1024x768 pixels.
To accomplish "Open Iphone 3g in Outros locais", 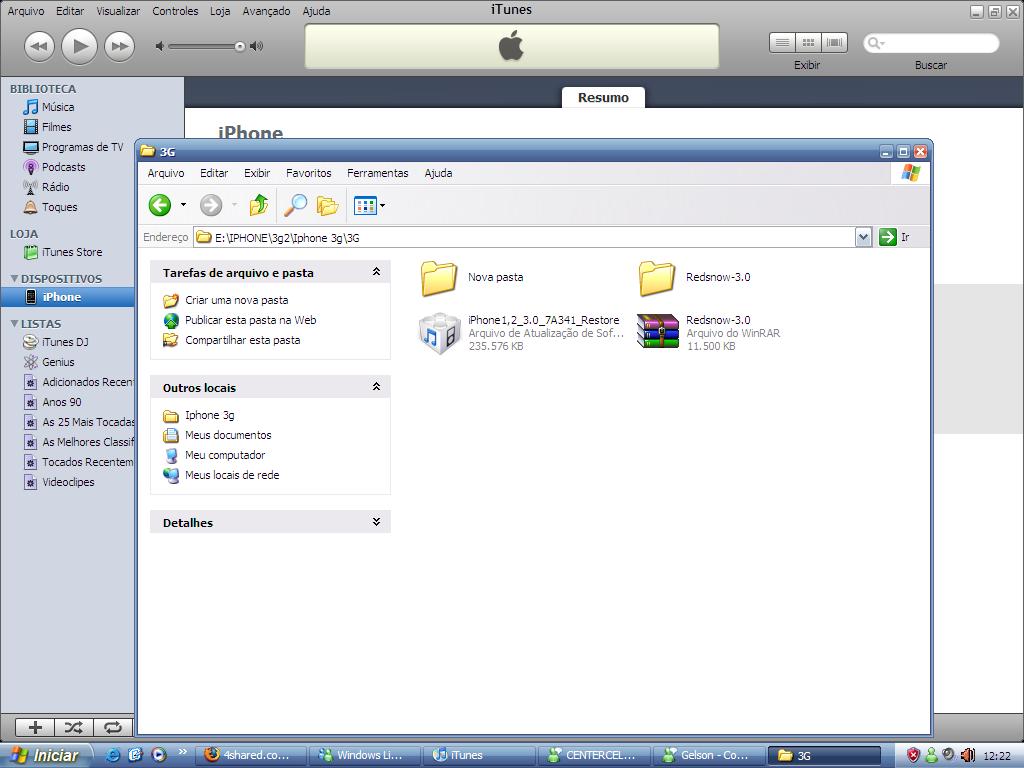I will point(210,415).
